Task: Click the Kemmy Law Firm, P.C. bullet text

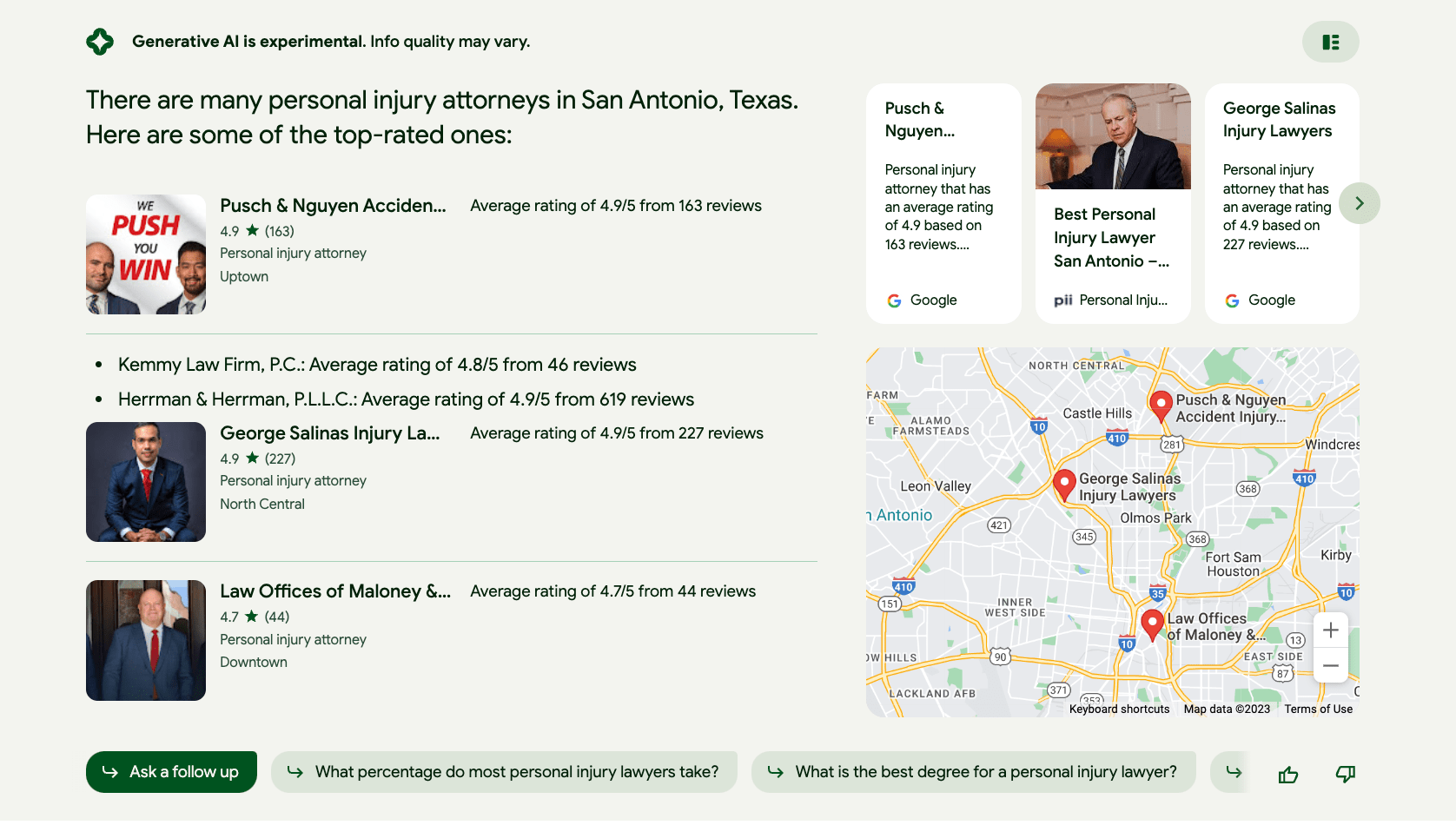Action: pyautogui.click(x=377, y=365)
